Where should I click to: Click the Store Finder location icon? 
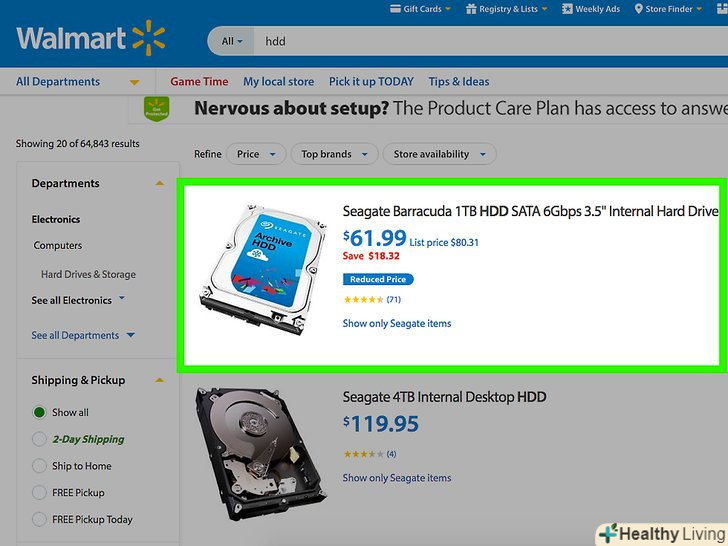(x=637, y=9)
